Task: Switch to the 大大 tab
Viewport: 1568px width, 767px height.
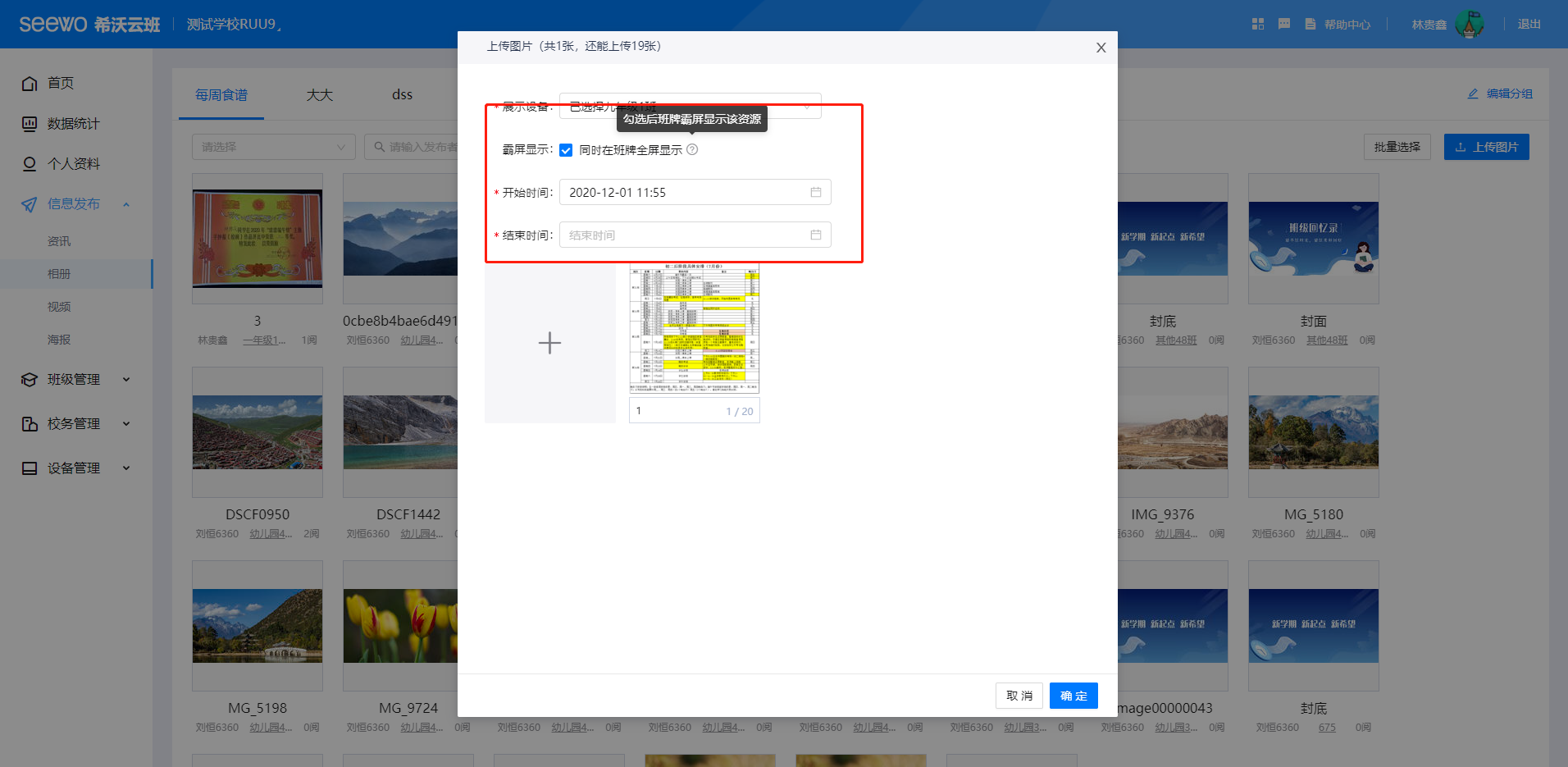Action: pos(320,95)
